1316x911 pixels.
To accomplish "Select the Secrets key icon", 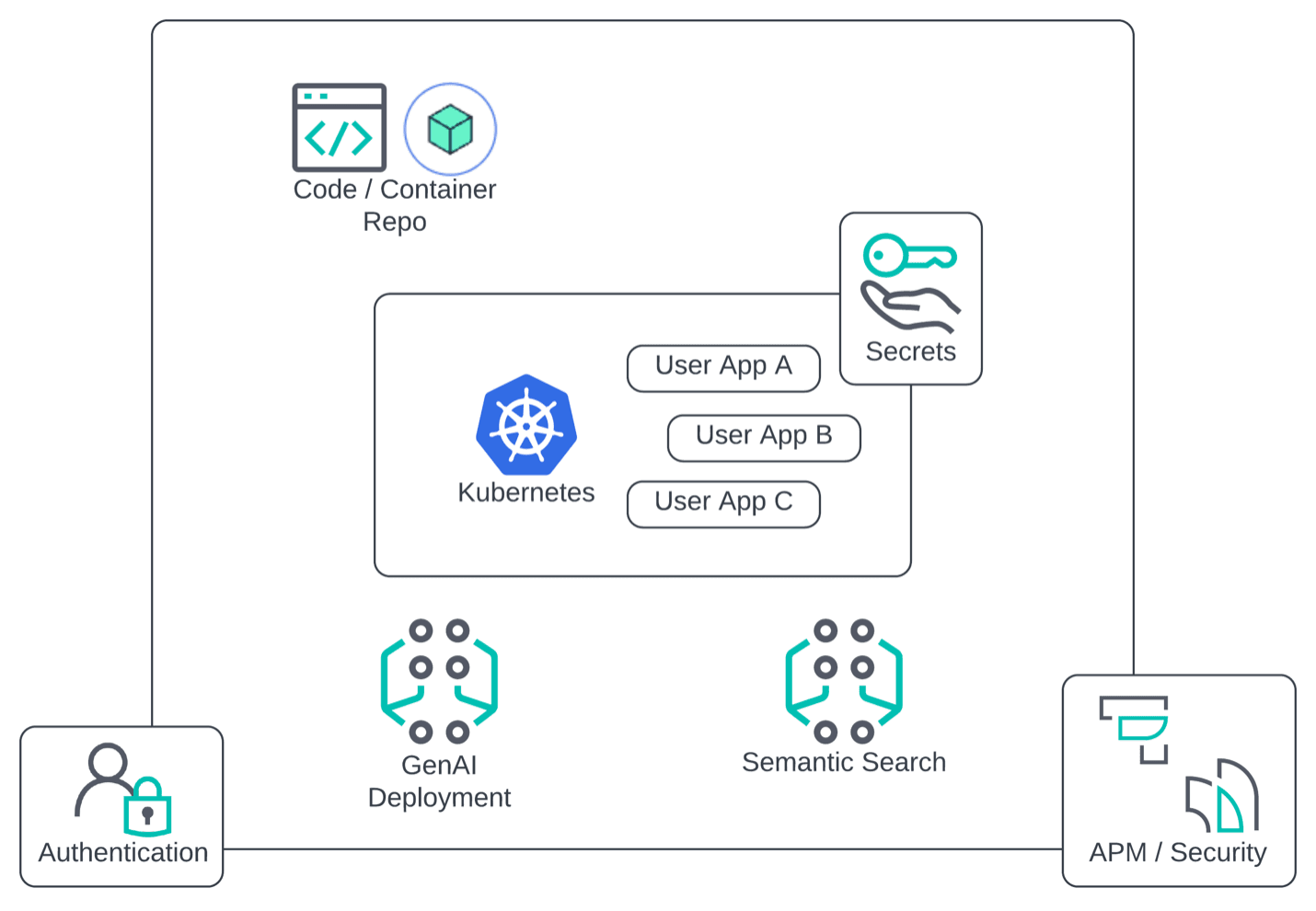I will point(909,255).
